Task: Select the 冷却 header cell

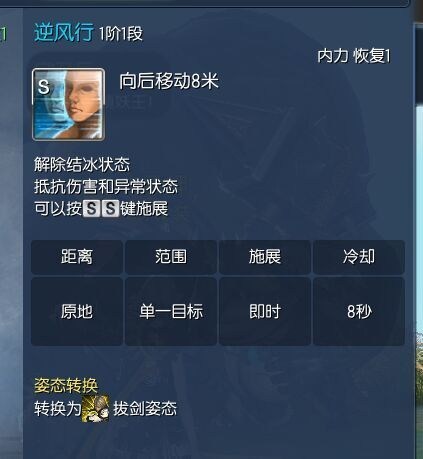Action: point(359,257)
